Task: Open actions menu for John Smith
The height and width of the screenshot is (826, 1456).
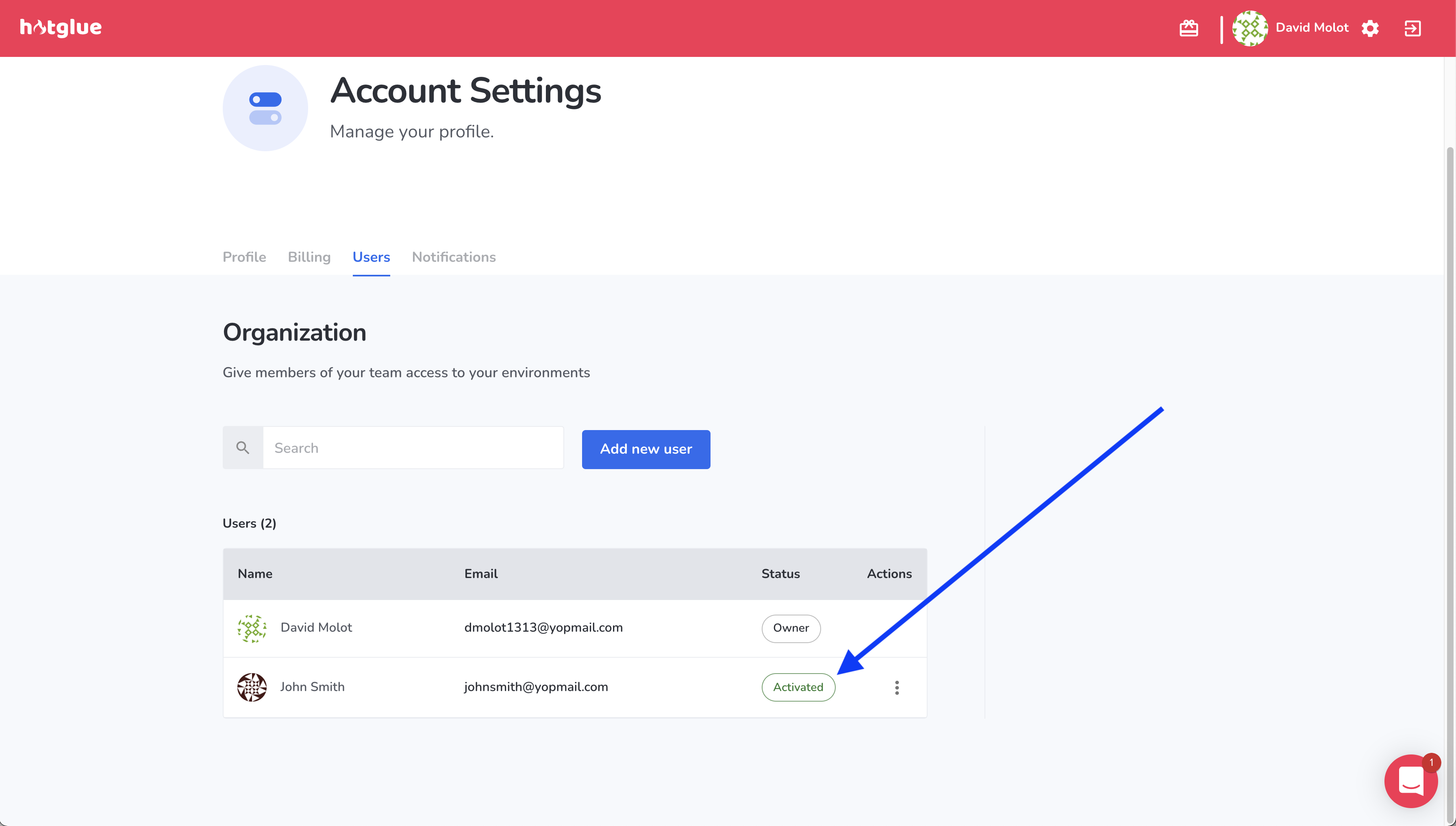Action: pos(896,687)
